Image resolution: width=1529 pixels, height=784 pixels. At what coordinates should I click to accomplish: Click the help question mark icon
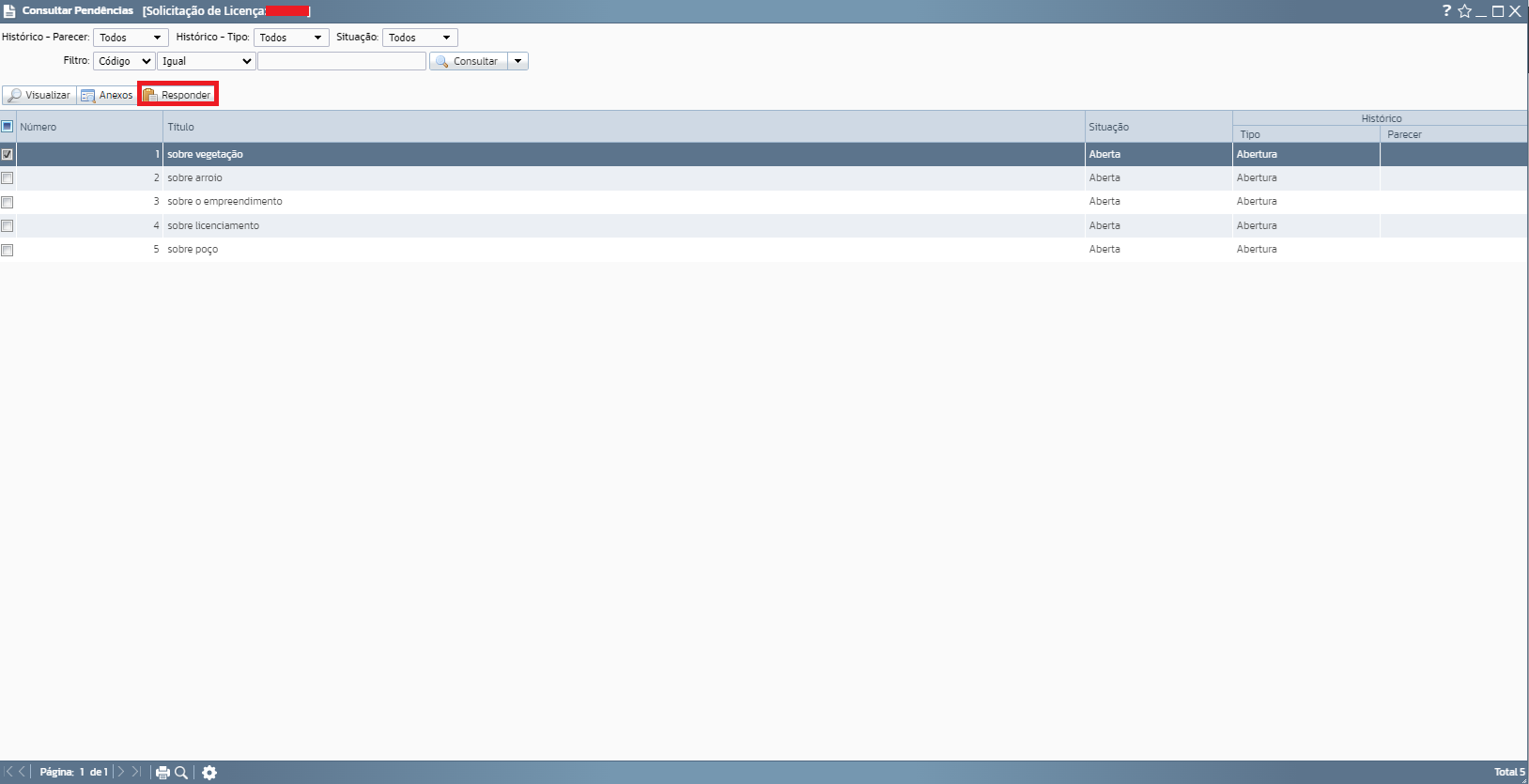(1446, 10)
